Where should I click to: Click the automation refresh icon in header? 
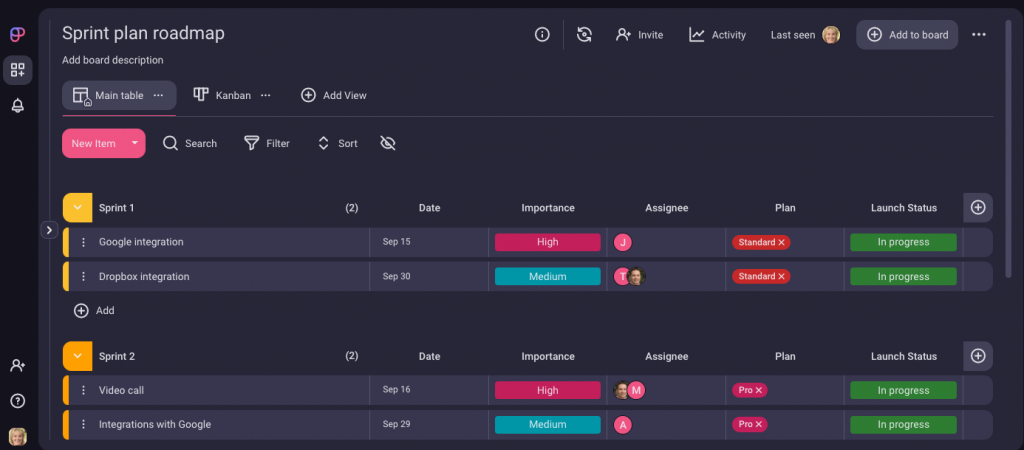pyautogui.click(x=585, y=35)
